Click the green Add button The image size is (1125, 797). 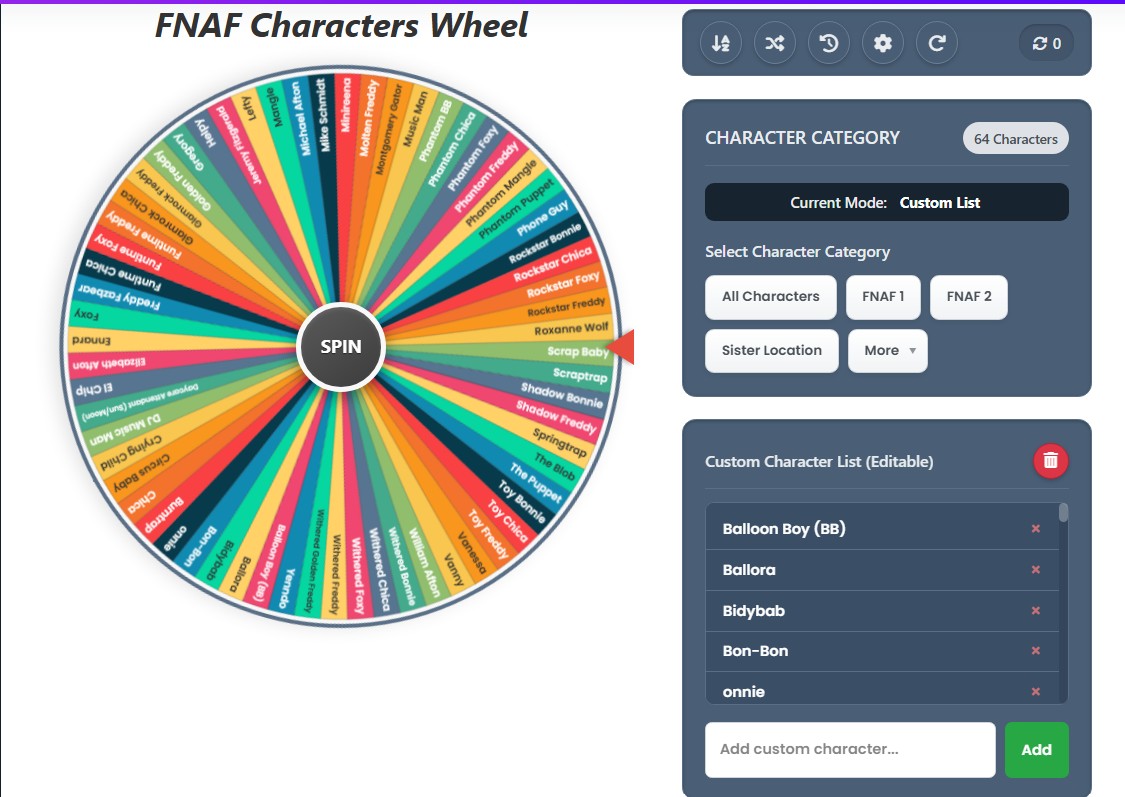1037,750
